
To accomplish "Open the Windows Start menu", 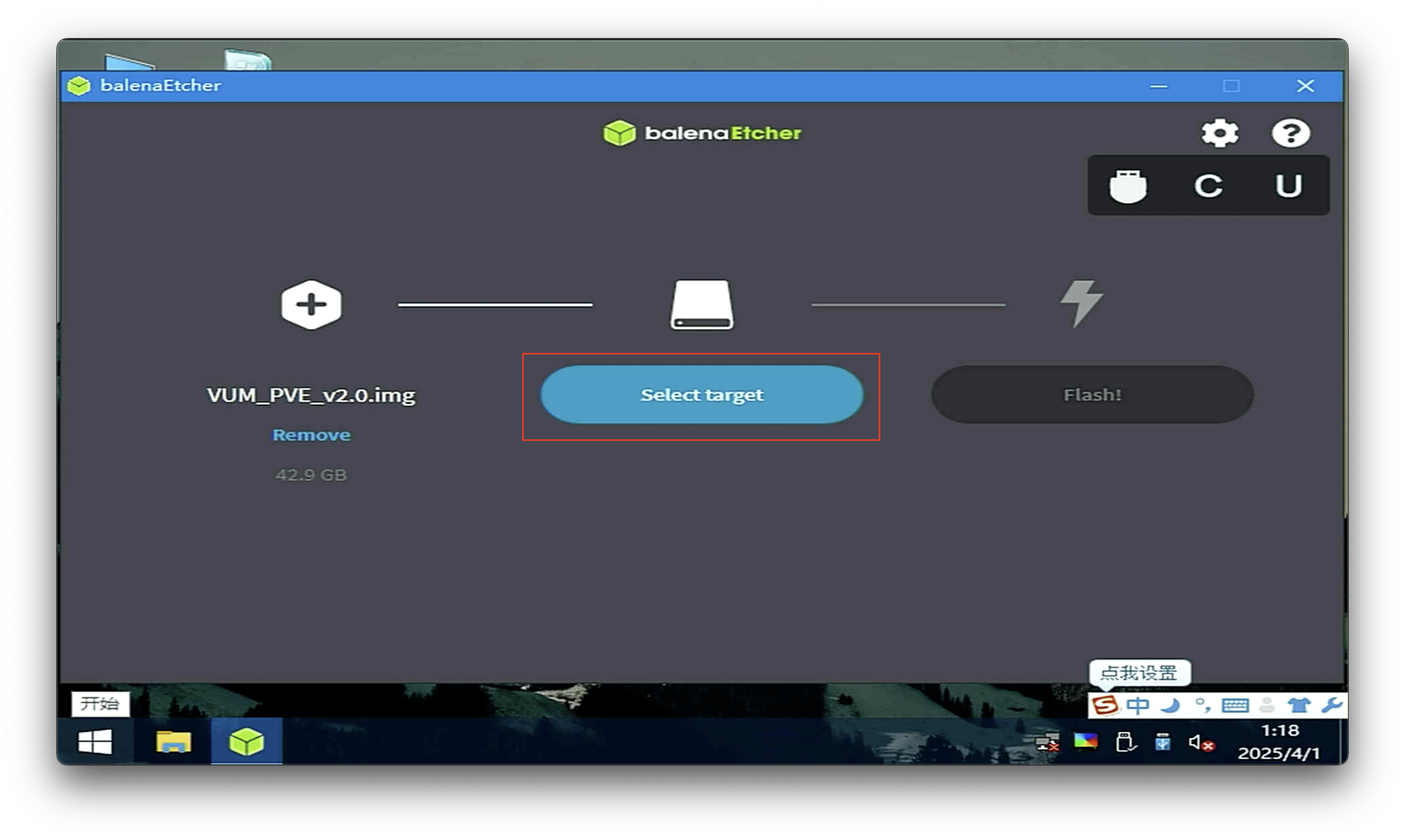I will 95,741.
